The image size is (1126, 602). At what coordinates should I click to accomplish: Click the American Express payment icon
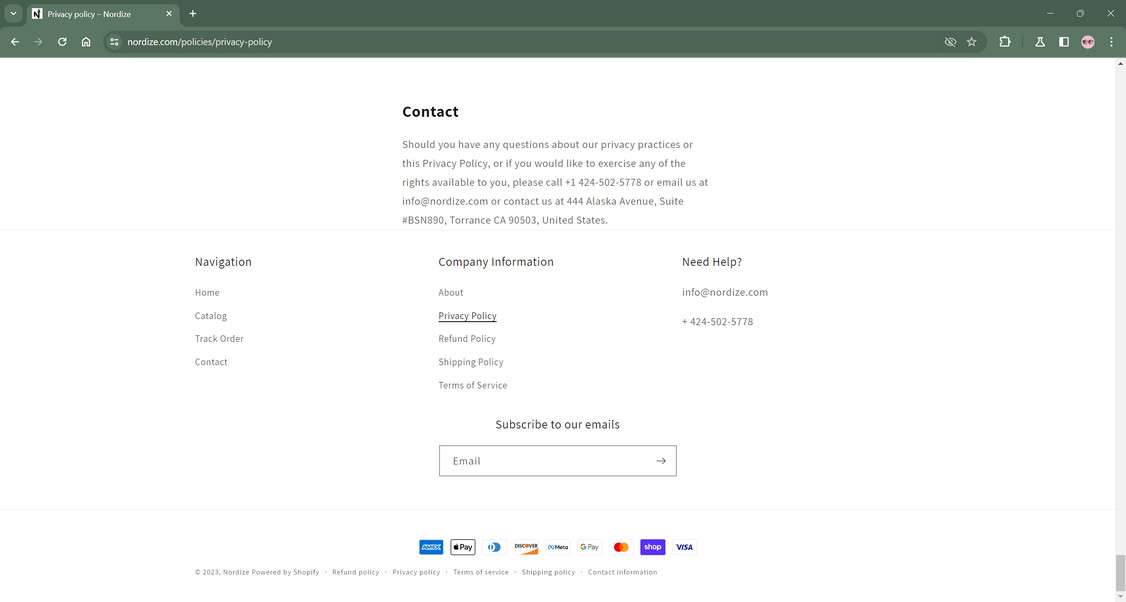click(x=430, y=547)
